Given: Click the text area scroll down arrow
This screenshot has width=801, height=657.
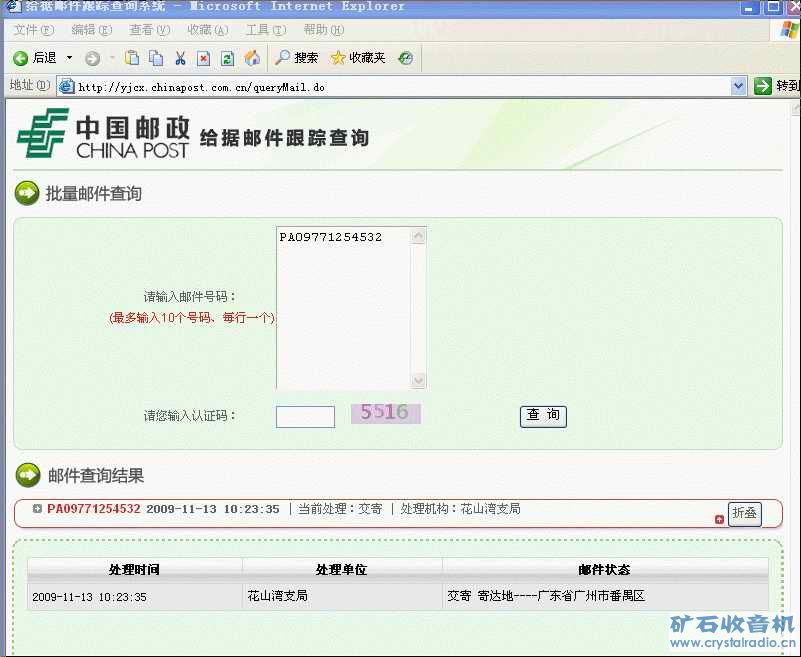Looking at the screenshot, I should (x=418, y=381).
